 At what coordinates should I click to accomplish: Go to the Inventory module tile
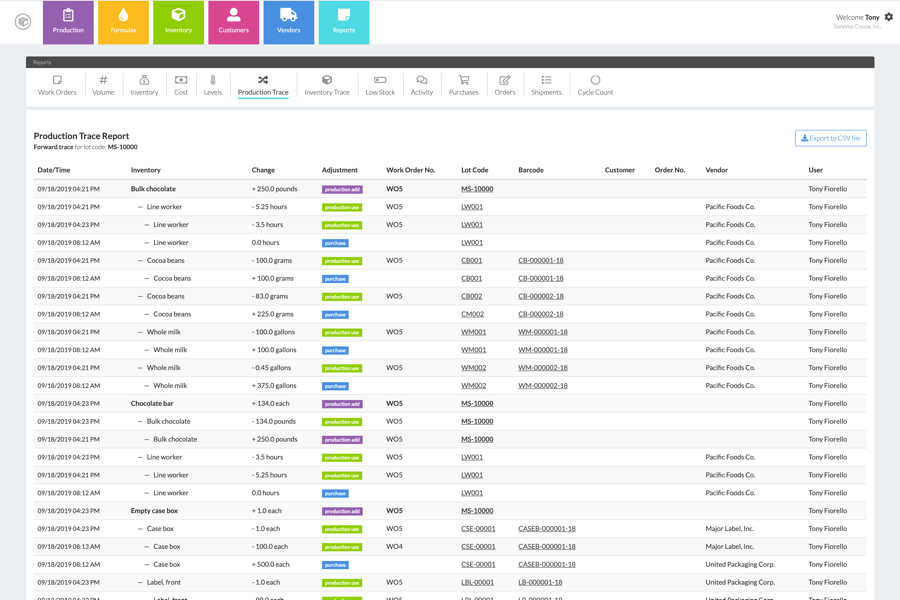178,22
